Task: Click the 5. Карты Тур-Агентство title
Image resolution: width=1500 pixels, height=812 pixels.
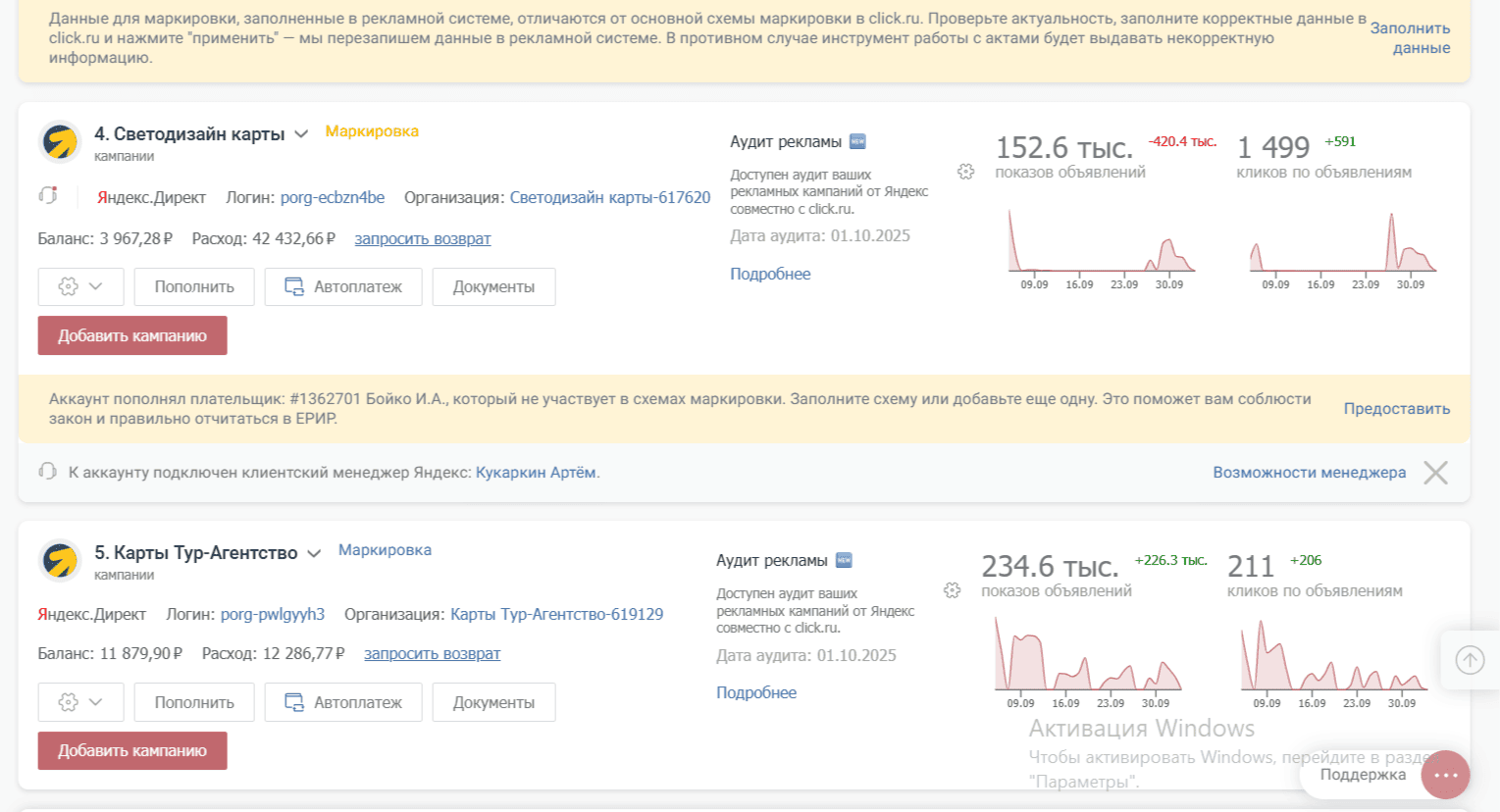Action: click(x=196, y=553)
